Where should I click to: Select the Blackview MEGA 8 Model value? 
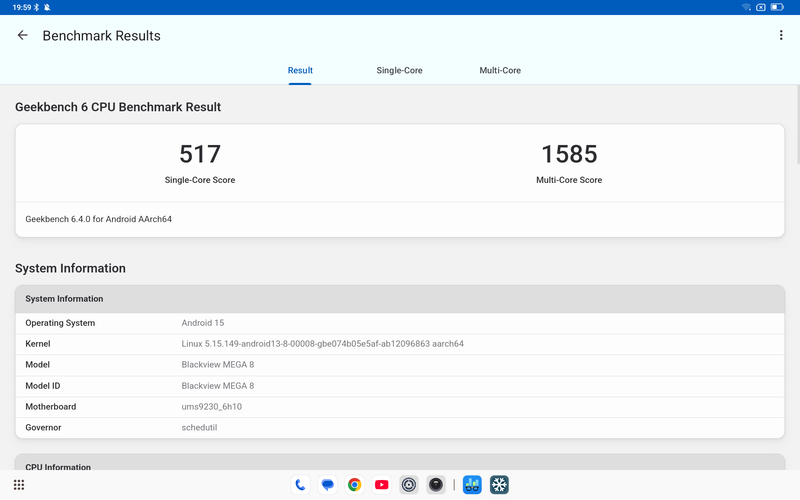point(218,365)
